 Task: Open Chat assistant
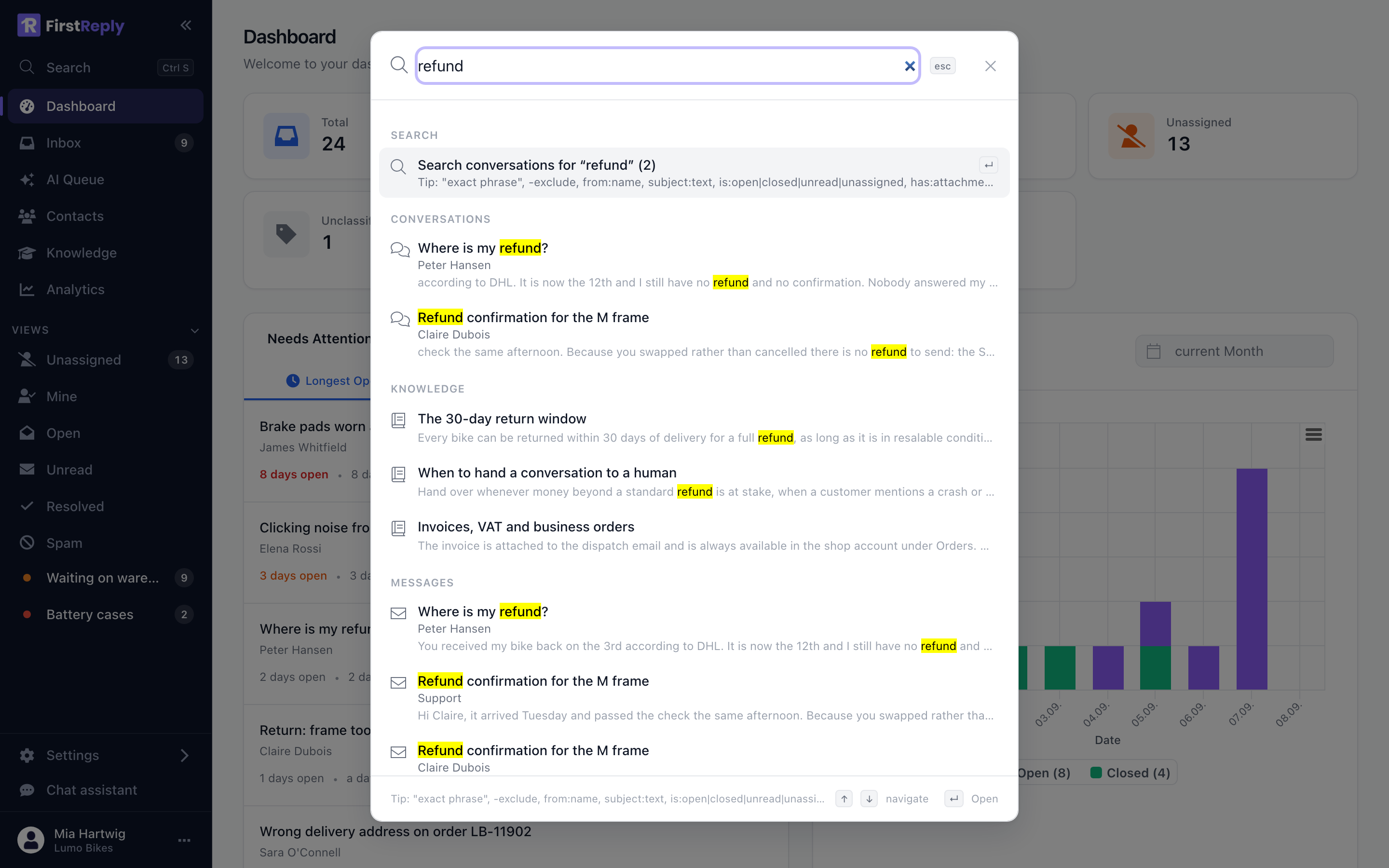(x=106, y=790)
